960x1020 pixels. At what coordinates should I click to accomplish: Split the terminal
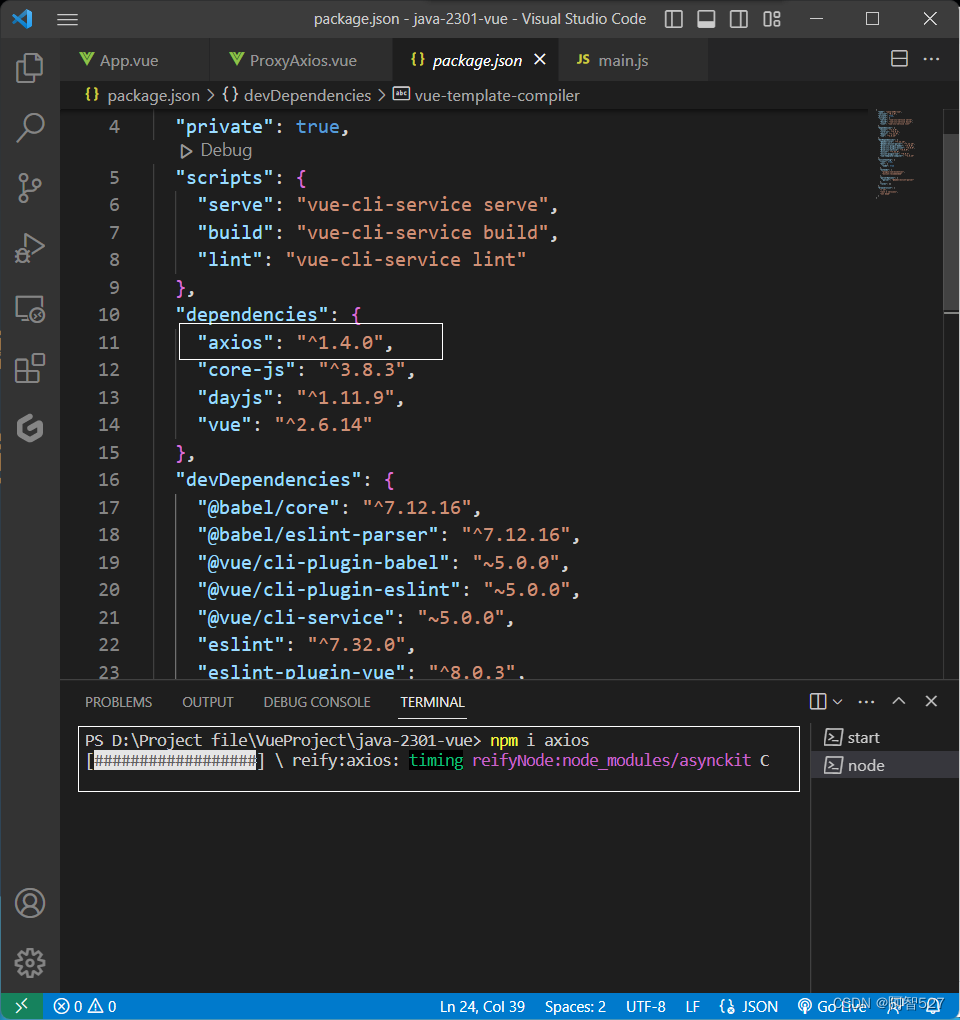tap(818, 701)
